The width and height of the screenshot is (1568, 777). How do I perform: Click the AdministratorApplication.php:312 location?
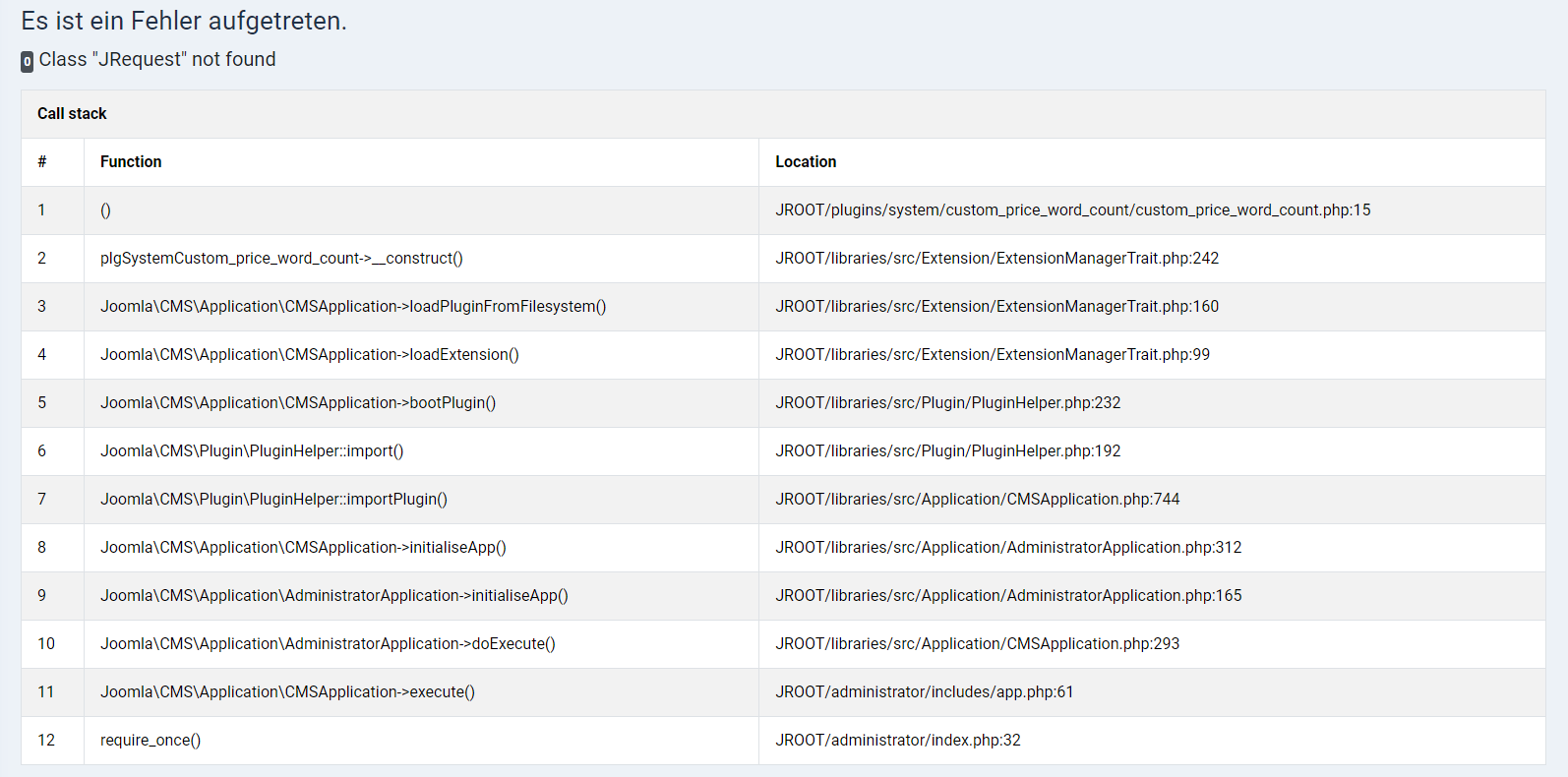point(1008,548)
